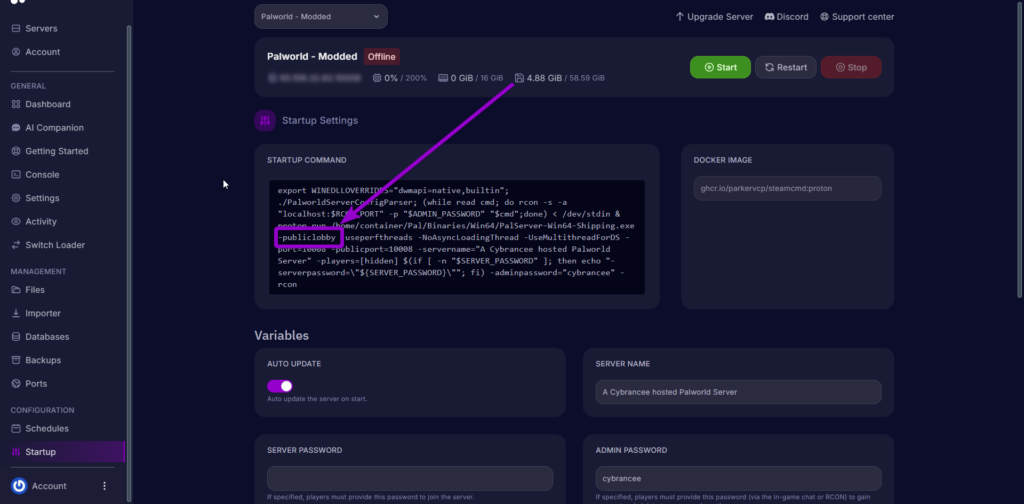Open Switch Loader in sidebar
The height and width of the screenshot is (504, 1024).
(54, 245)
